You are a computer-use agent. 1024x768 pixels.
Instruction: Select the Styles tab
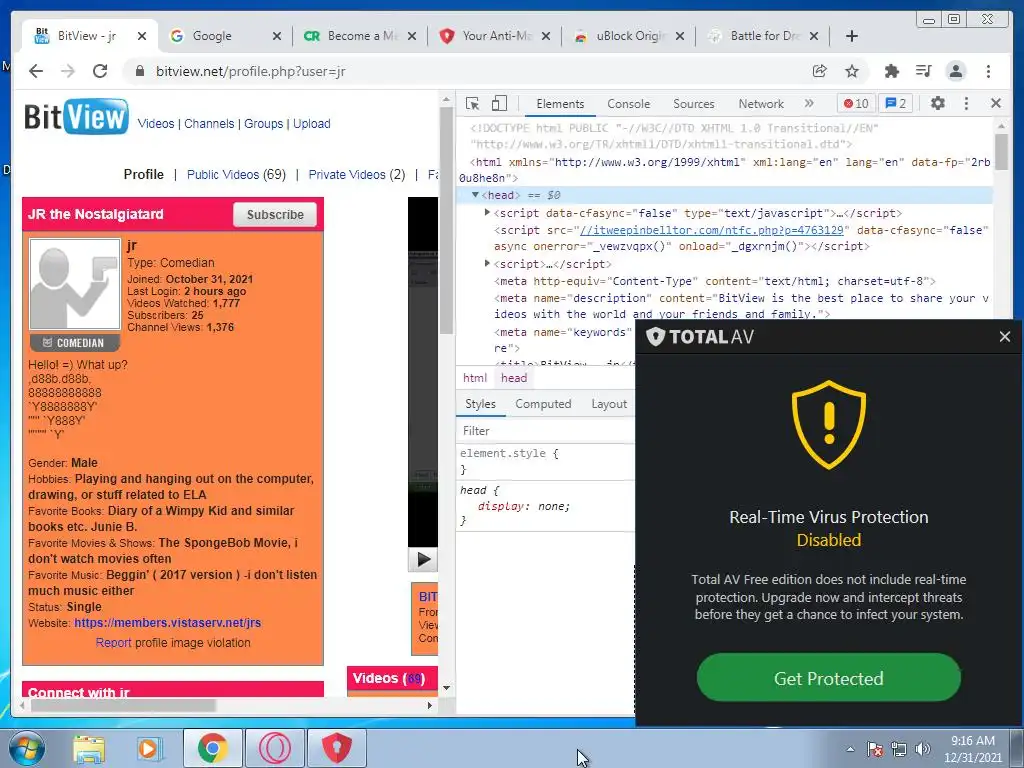pos(480,404)
